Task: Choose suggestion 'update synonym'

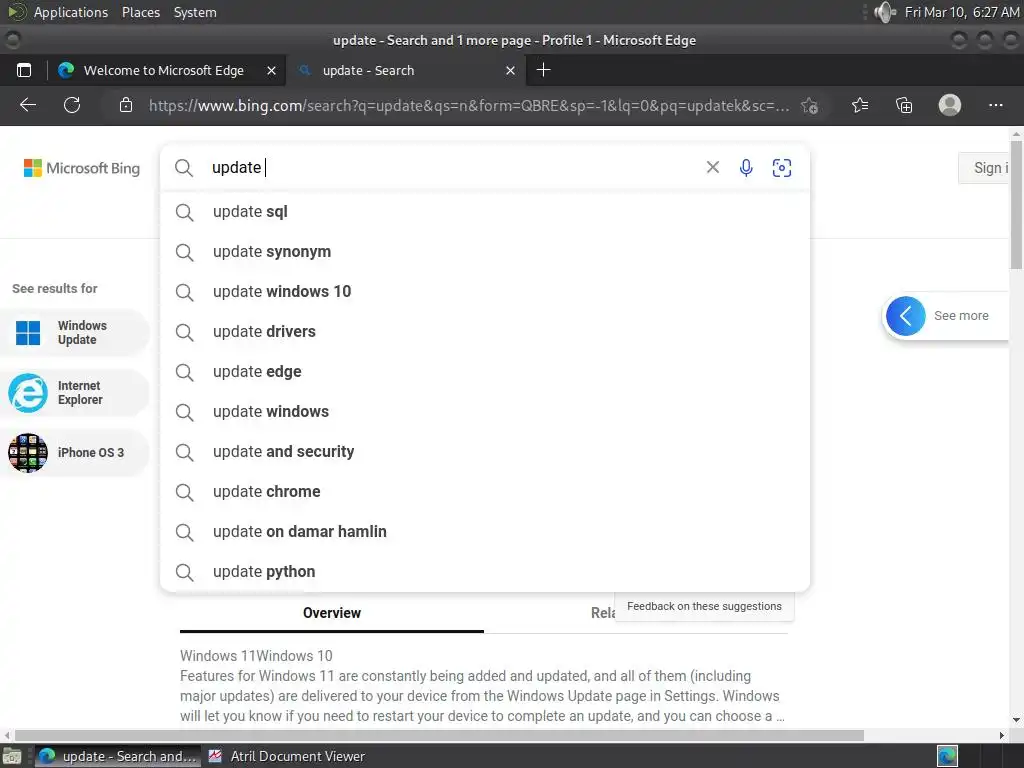Action: pyautogui.click(x=485, y=252)
